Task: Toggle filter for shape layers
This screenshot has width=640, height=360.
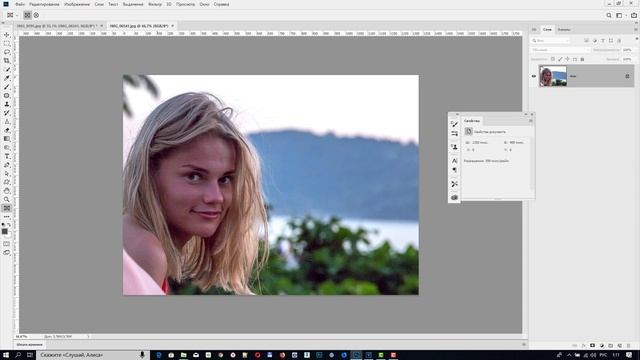Action: point(611,41)
